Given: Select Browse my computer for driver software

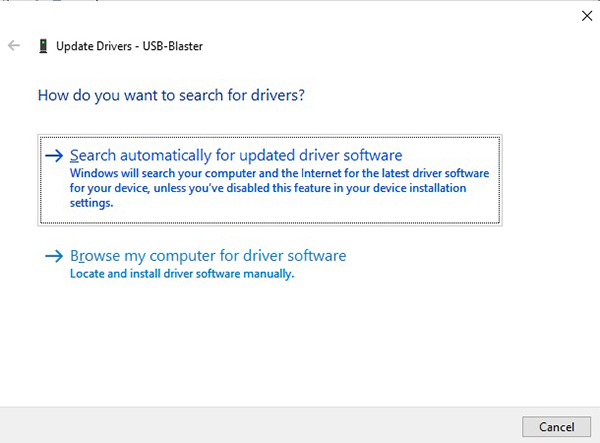Looking at the screenshot, I should point(208,256).
